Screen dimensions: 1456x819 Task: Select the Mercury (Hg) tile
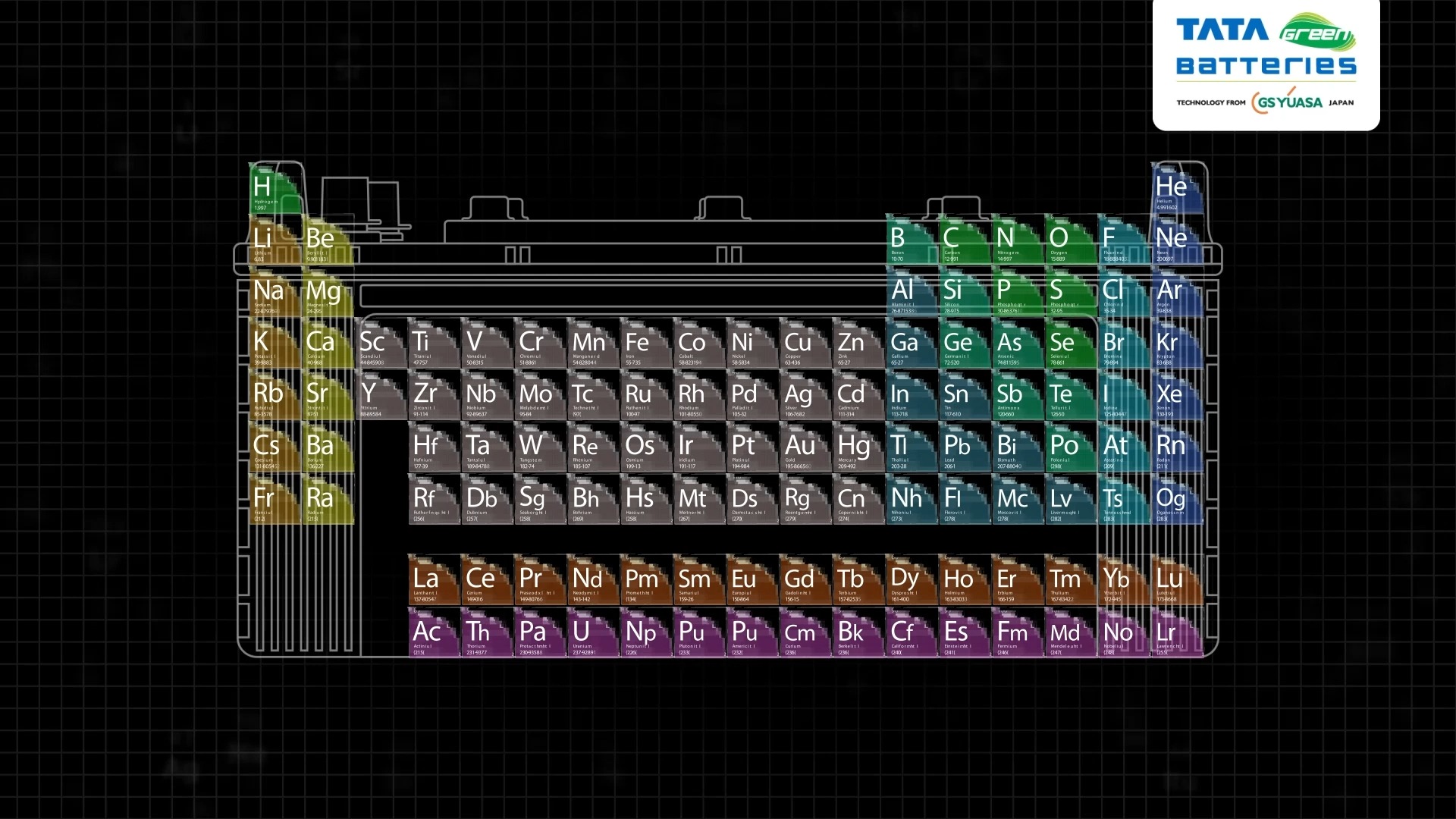tap(858, 447)
